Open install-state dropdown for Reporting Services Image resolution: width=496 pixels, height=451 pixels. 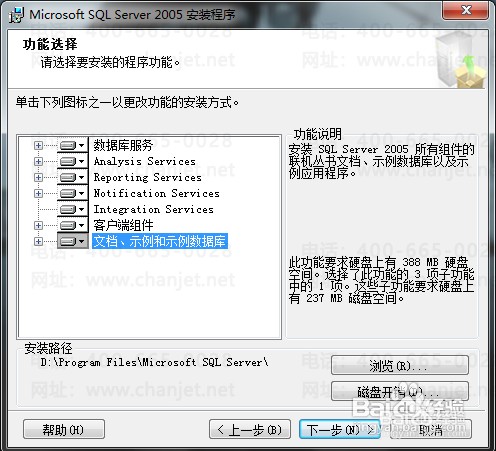[72, 177]
